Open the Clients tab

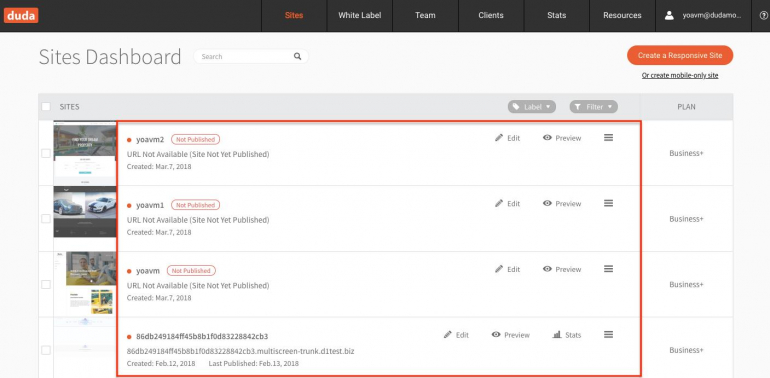coord(491,16)
